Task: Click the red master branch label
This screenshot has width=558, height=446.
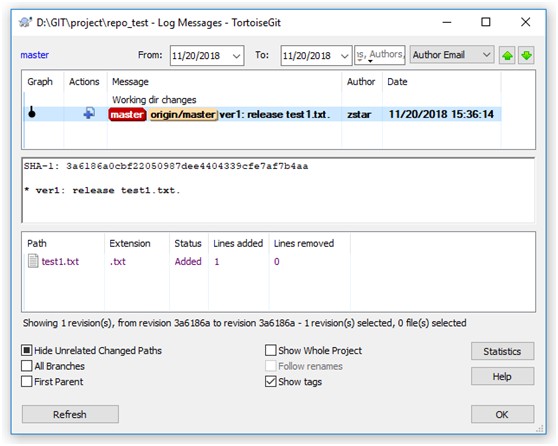Action: coord(127,115)
